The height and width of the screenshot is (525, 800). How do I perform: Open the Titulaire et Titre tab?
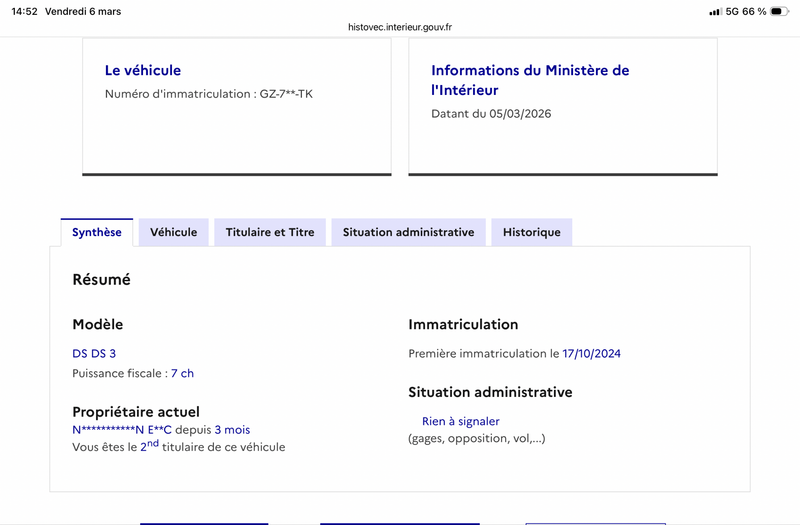270,232
